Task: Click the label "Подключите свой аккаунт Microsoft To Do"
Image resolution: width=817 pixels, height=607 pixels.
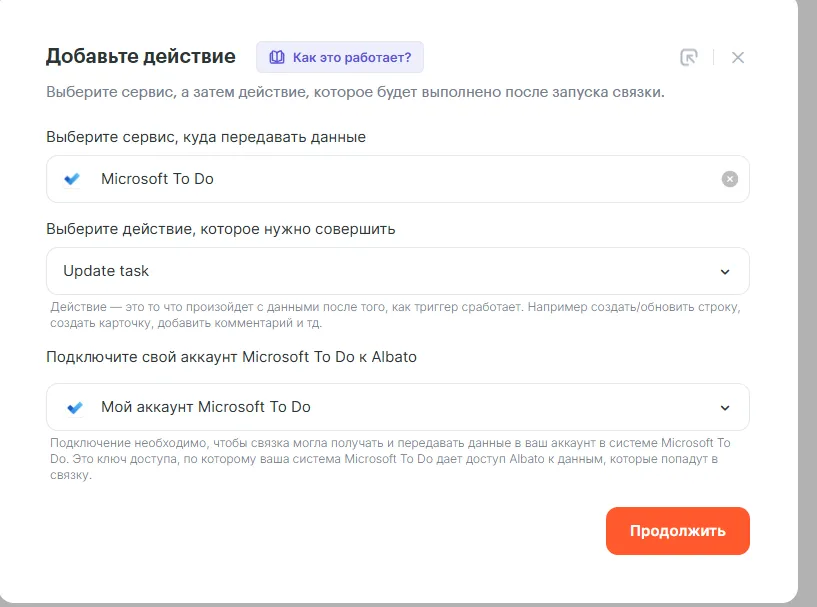Action: click(231, 357)
